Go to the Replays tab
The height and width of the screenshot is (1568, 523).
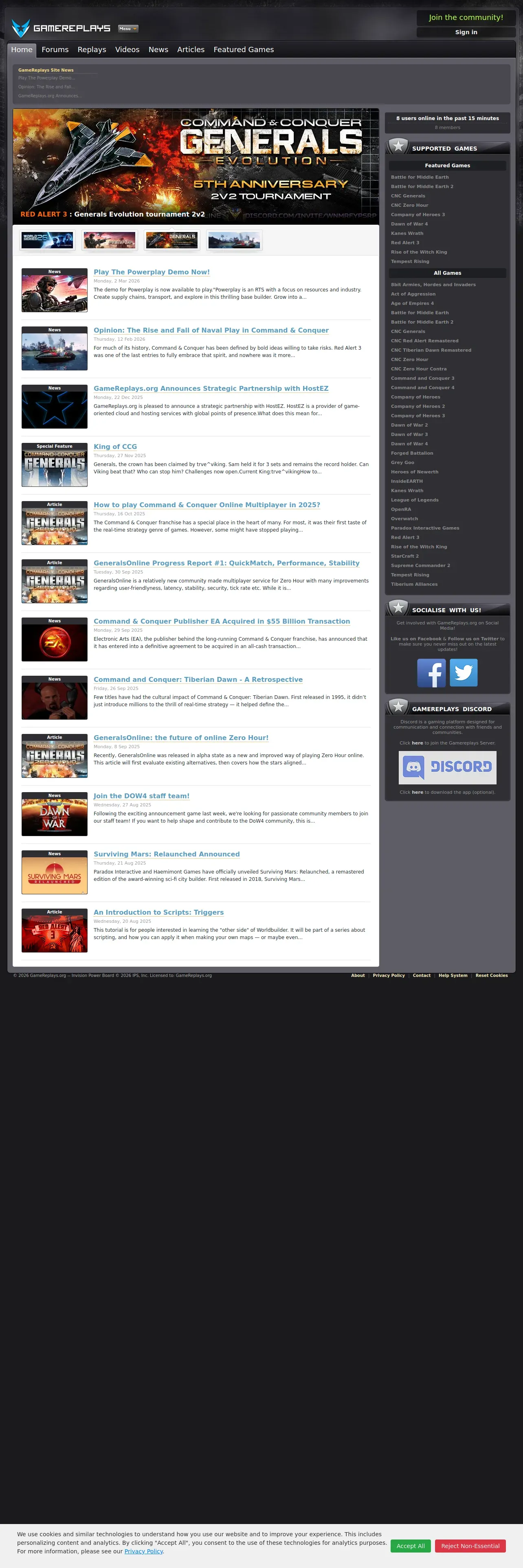[x=92, y=50]
